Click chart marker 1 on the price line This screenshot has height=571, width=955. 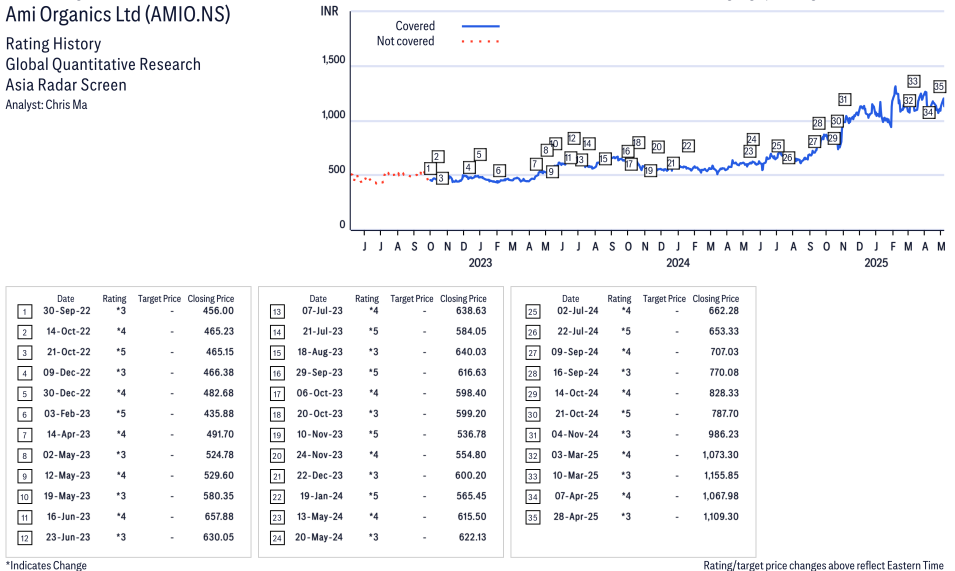[429, 169]
